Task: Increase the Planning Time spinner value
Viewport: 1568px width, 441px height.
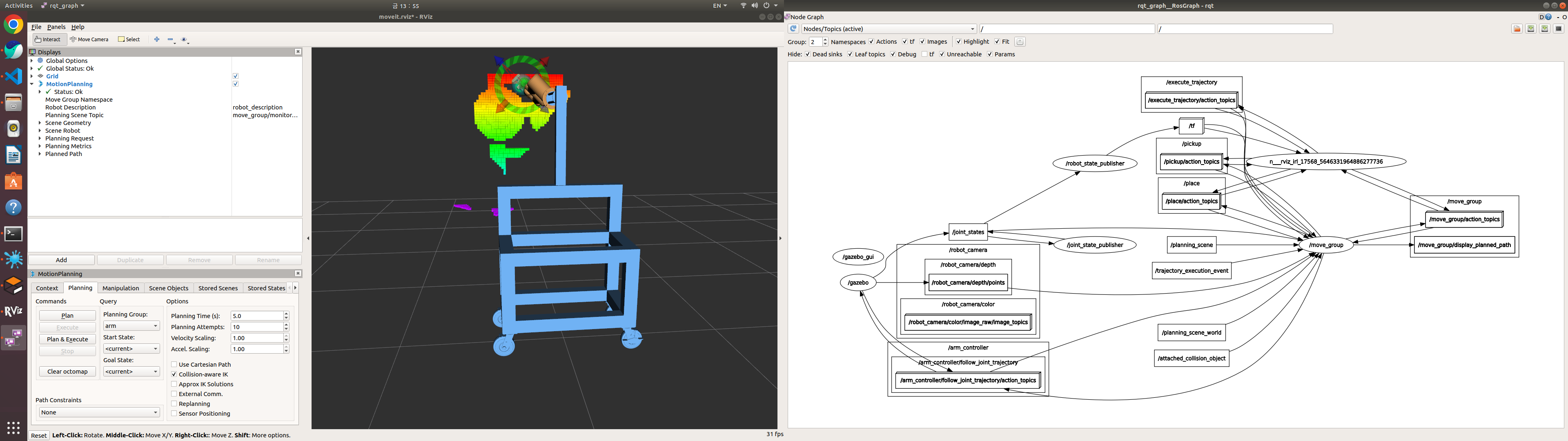Action: pos(286,314)
